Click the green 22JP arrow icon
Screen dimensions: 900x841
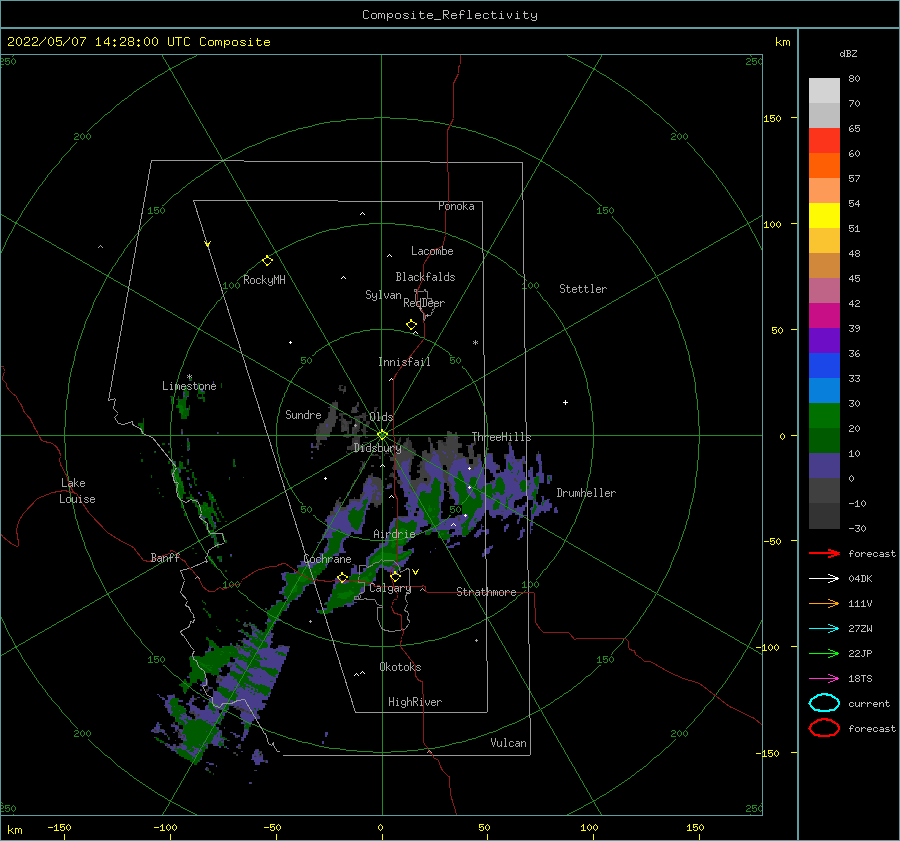[824, 653]
